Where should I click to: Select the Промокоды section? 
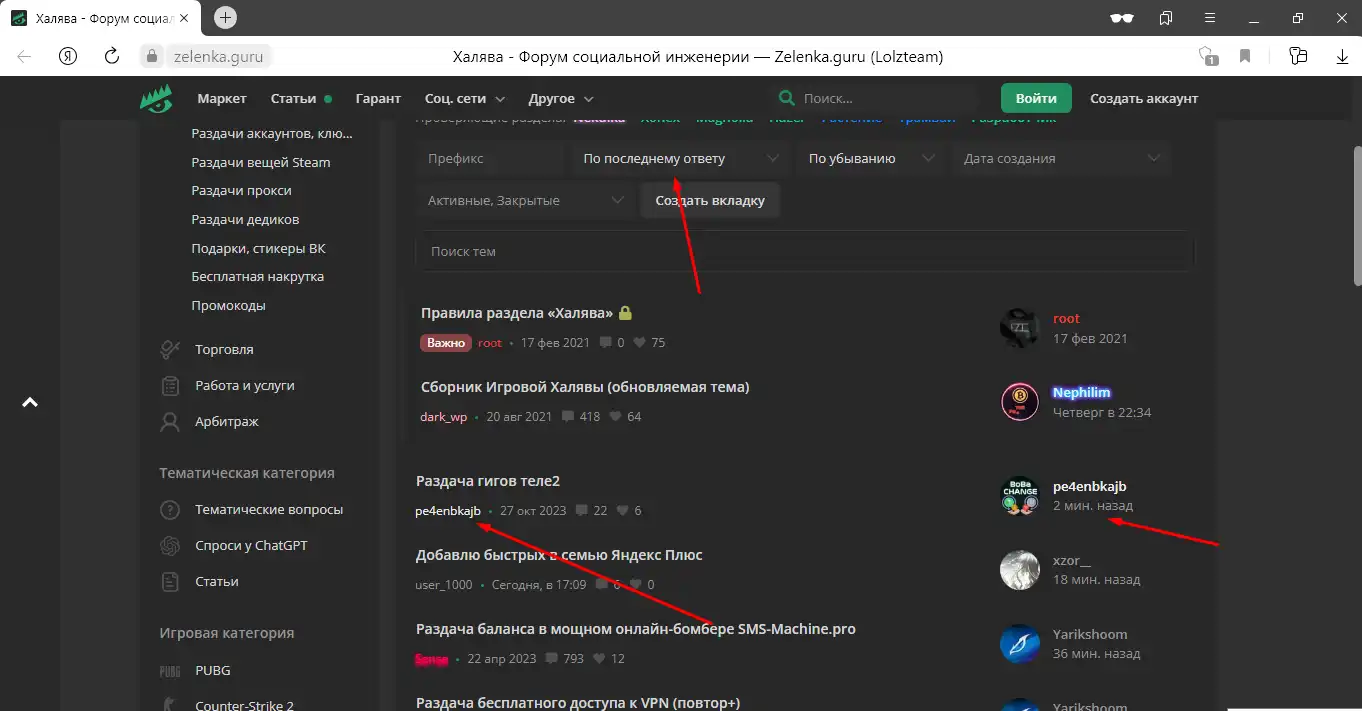[x=228, y=305]
